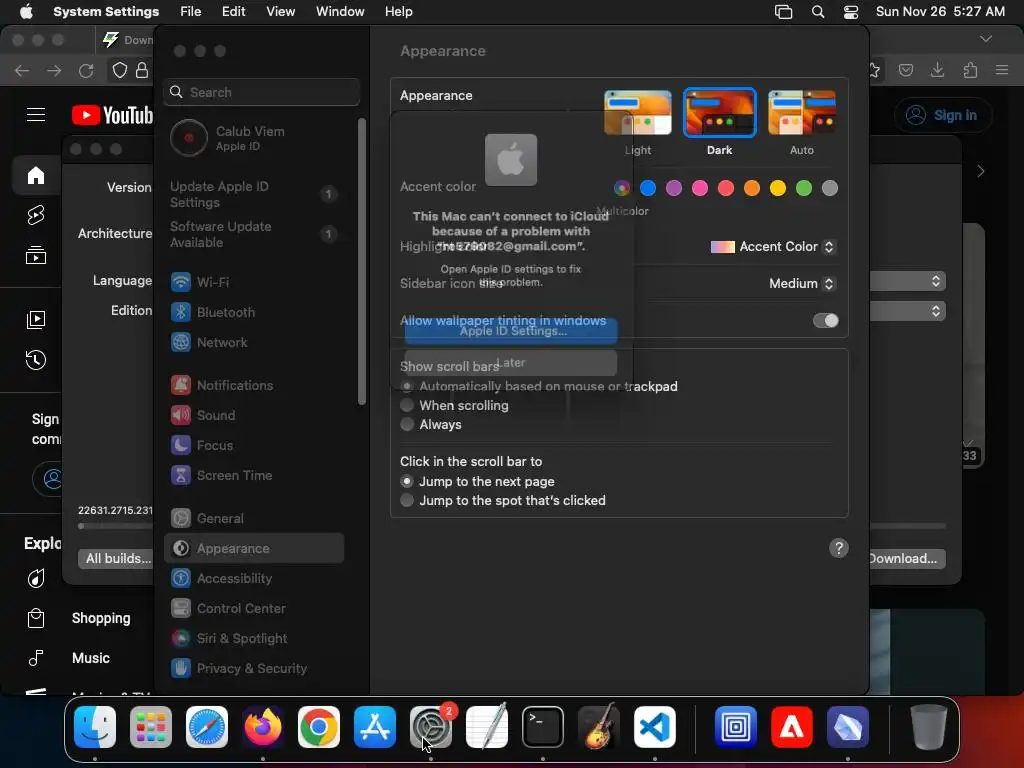
Task: Open Language dropdown in background window
Action: coord(908,281)
